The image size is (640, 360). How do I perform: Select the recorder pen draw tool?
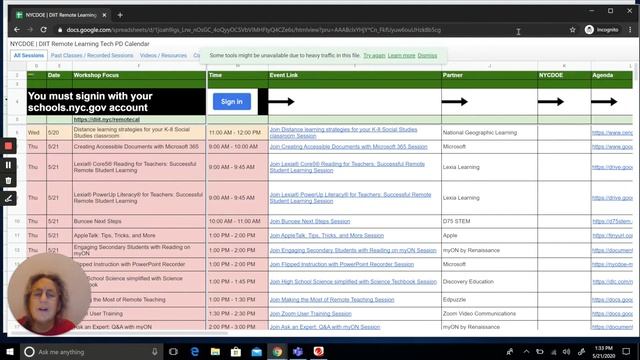[8, 199]
